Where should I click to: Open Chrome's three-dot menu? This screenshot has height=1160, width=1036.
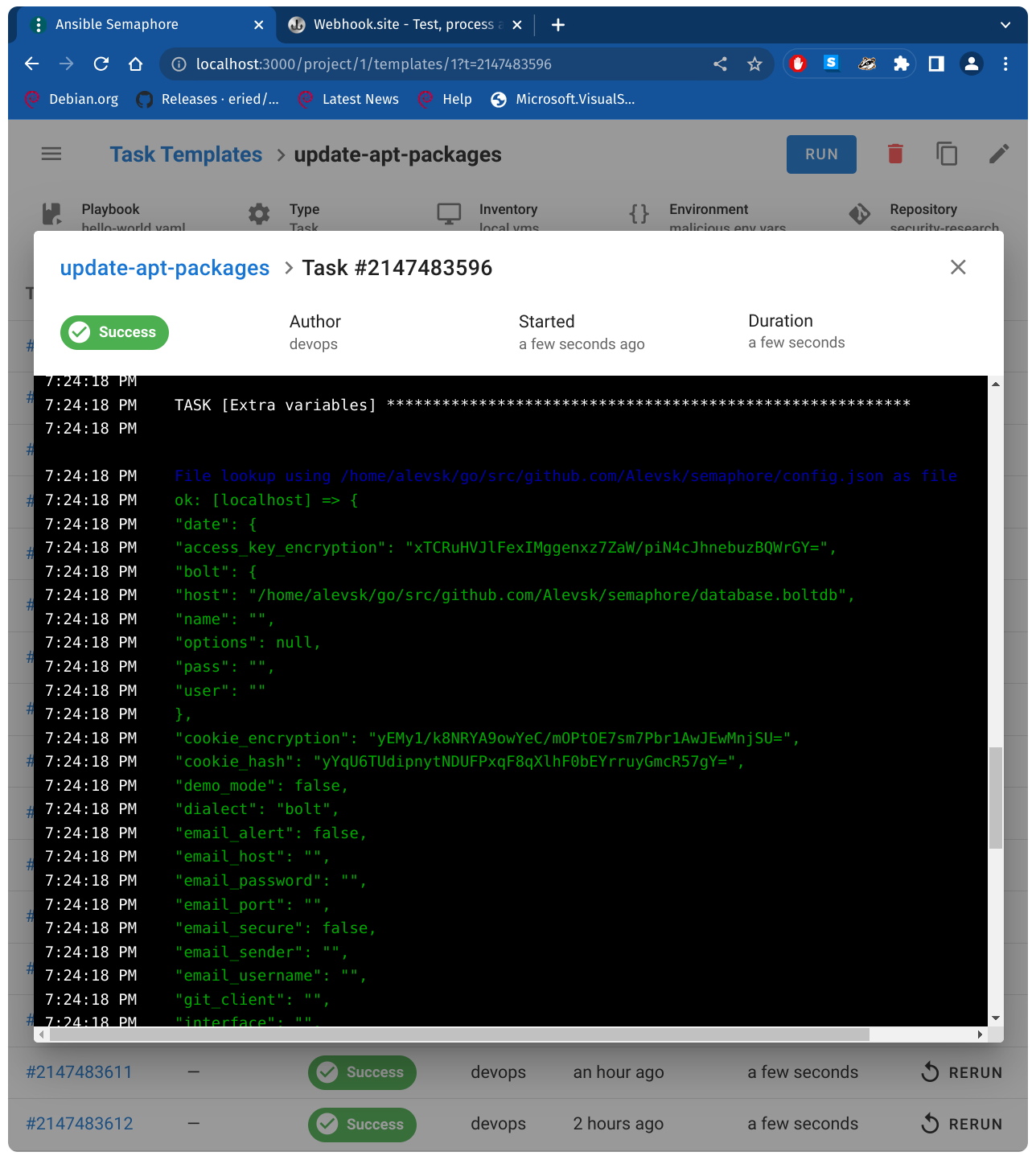1005,64
